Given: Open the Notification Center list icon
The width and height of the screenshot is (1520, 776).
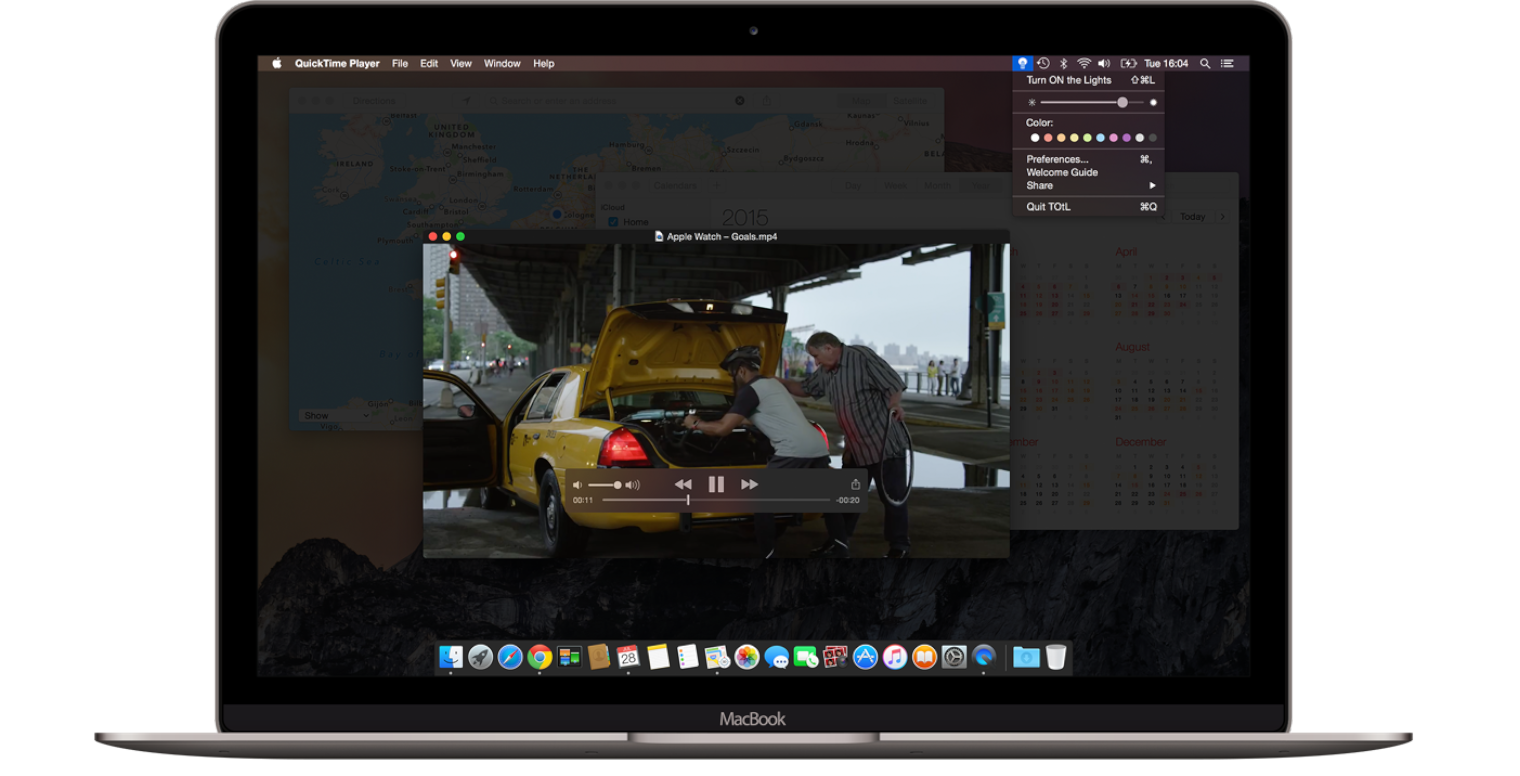Looking at the screenshot, I should pyautogui.click(x=1227, y=63).
